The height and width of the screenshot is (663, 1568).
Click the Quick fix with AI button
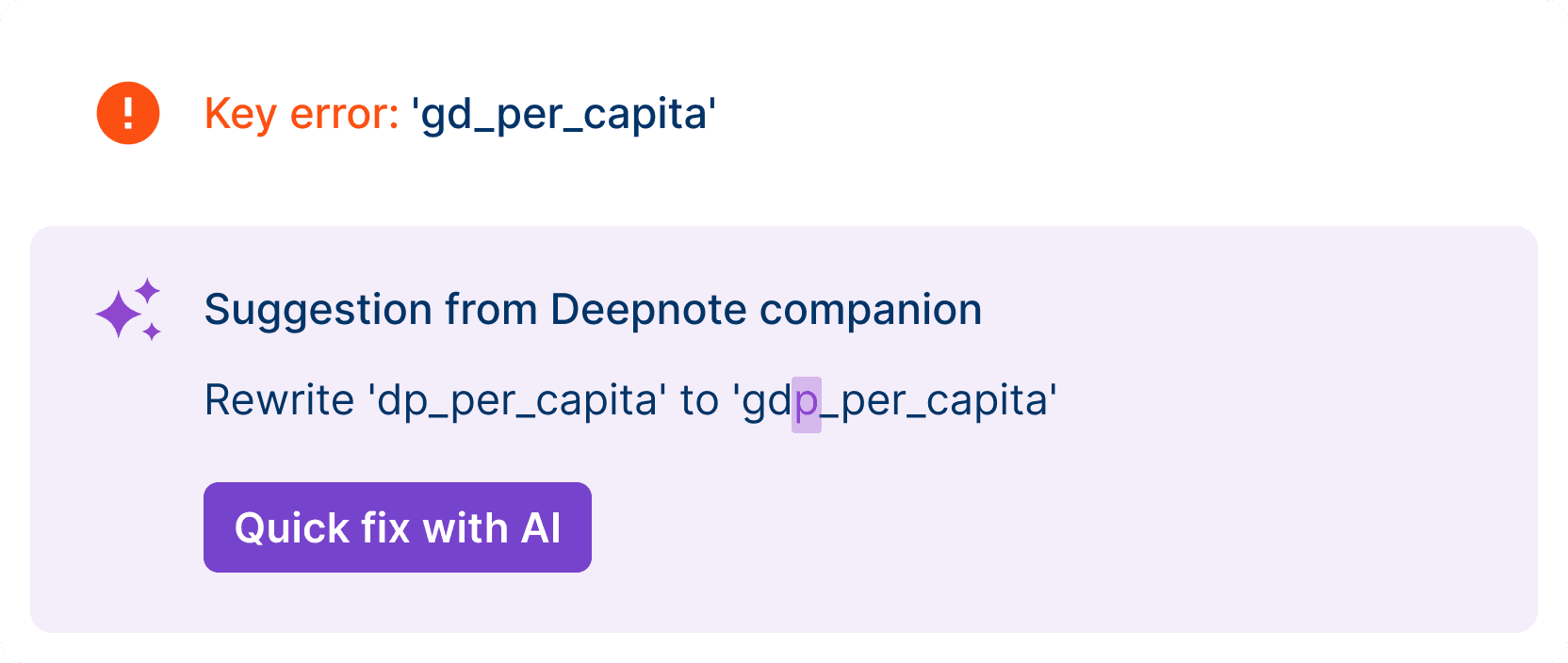[397, 527]
